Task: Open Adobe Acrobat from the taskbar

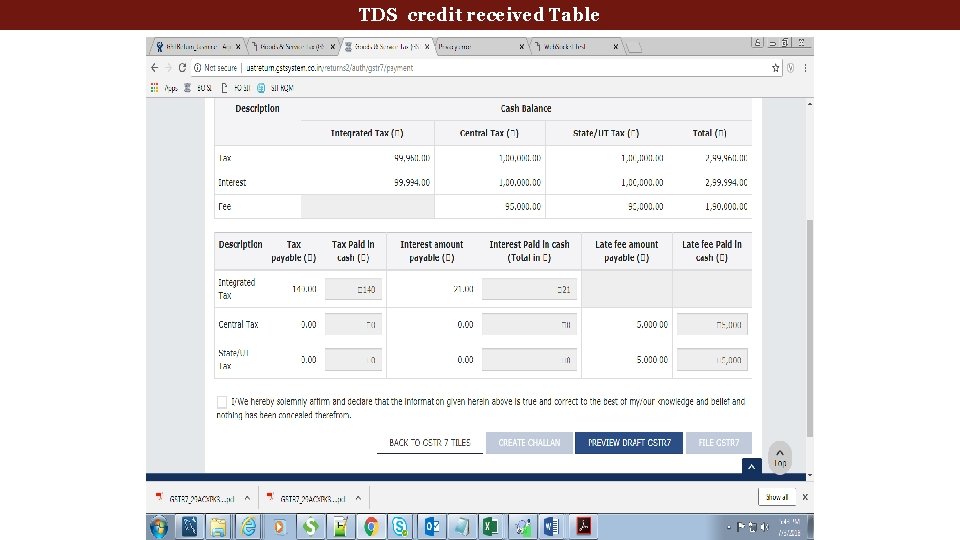Action: 583,527
